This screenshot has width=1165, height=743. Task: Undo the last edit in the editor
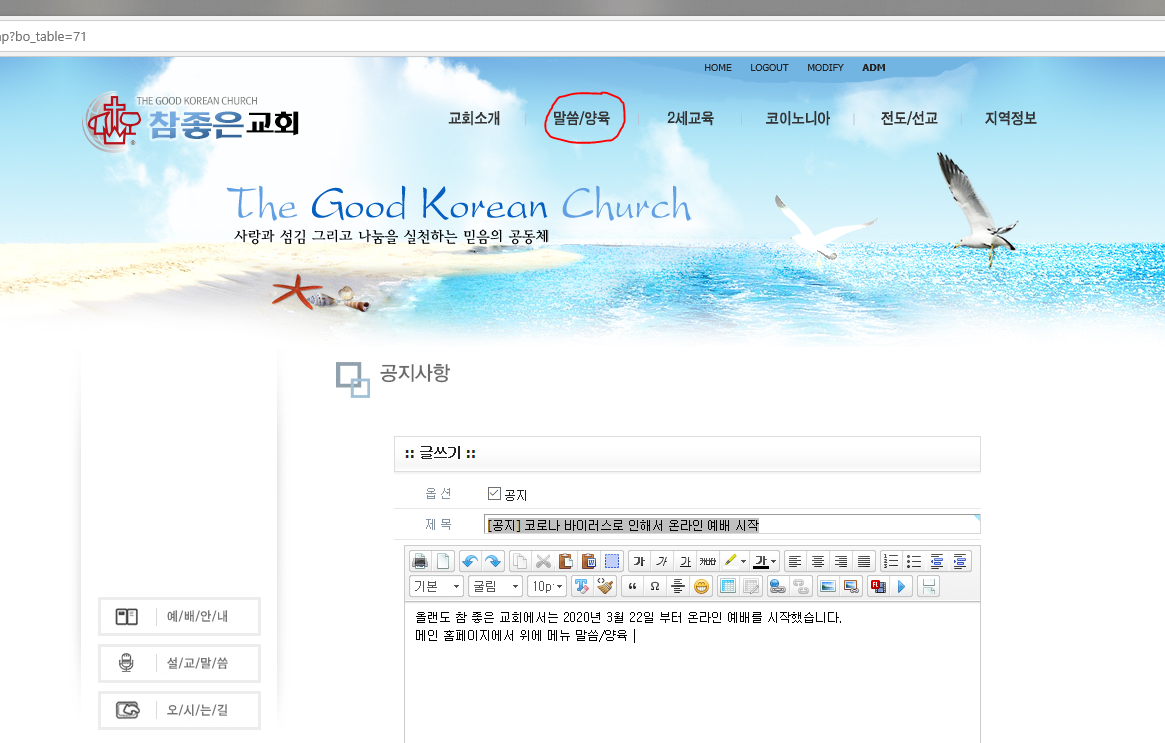pyautogui.click(x=470, y=561)
